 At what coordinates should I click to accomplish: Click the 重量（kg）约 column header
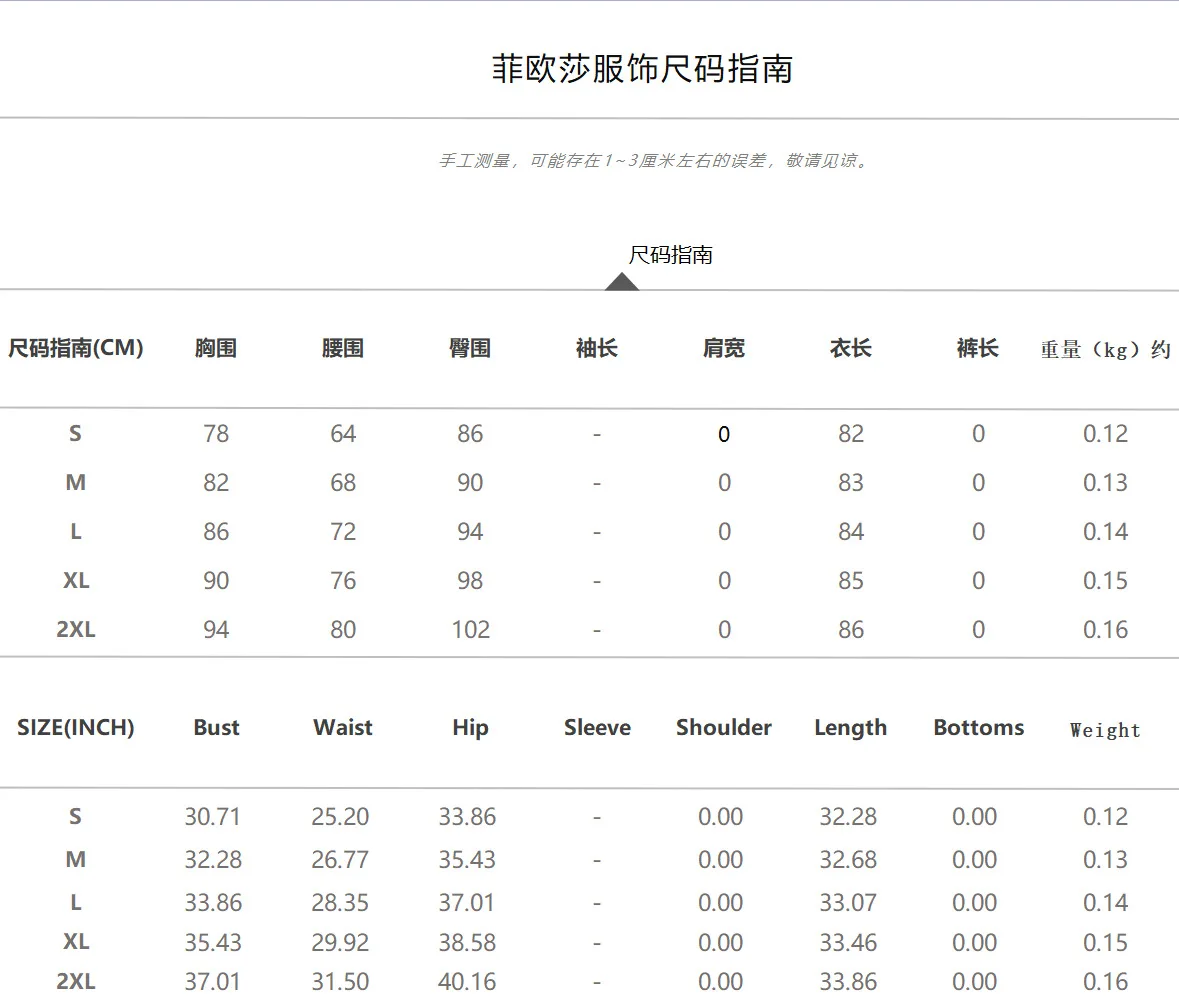1105,350
